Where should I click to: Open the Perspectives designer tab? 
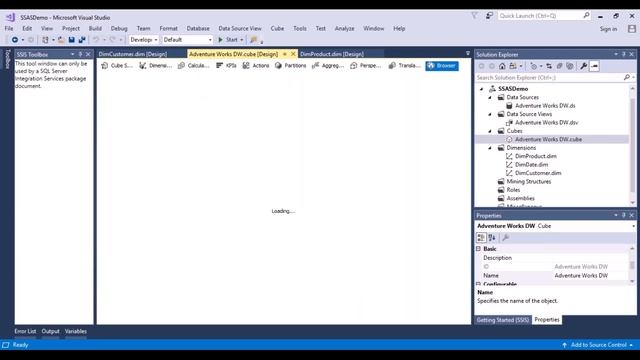tap(366, 65)
